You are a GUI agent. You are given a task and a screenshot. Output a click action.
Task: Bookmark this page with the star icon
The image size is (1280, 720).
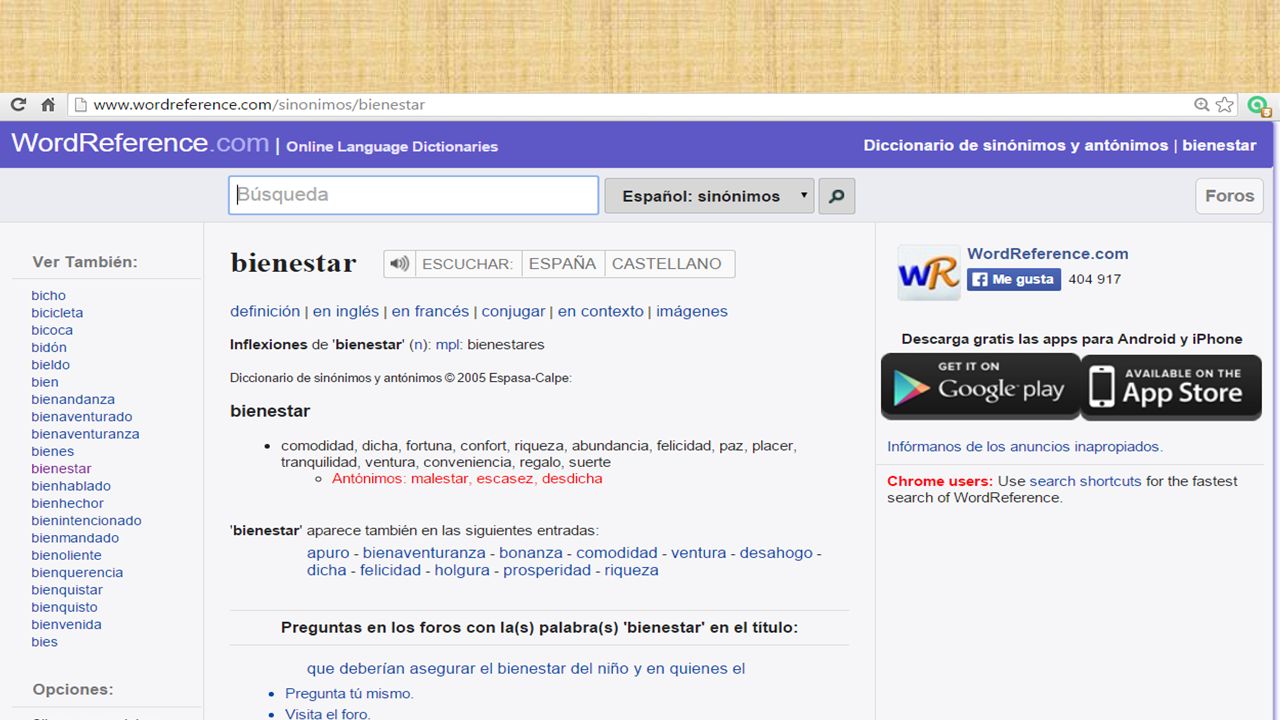1225,105
